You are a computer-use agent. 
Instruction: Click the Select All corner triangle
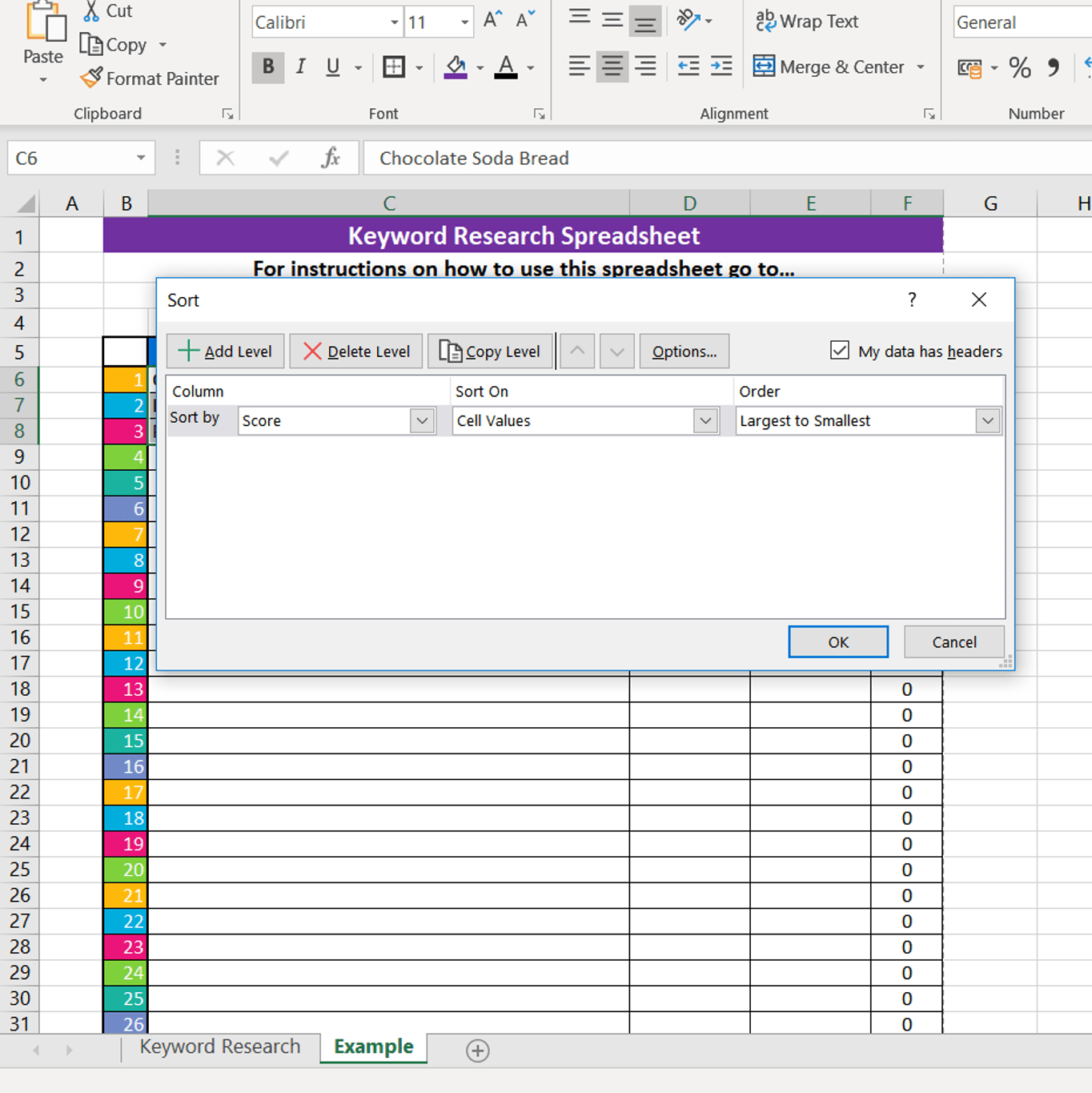pyautogui.click(x=26, y=203)
